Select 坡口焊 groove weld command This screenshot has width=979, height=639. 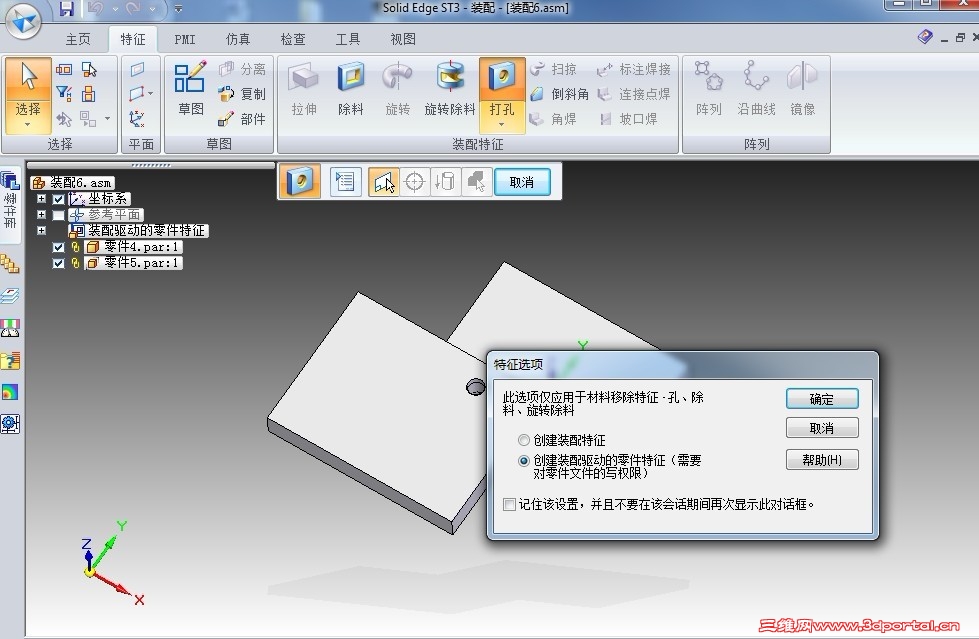point(627,119)
